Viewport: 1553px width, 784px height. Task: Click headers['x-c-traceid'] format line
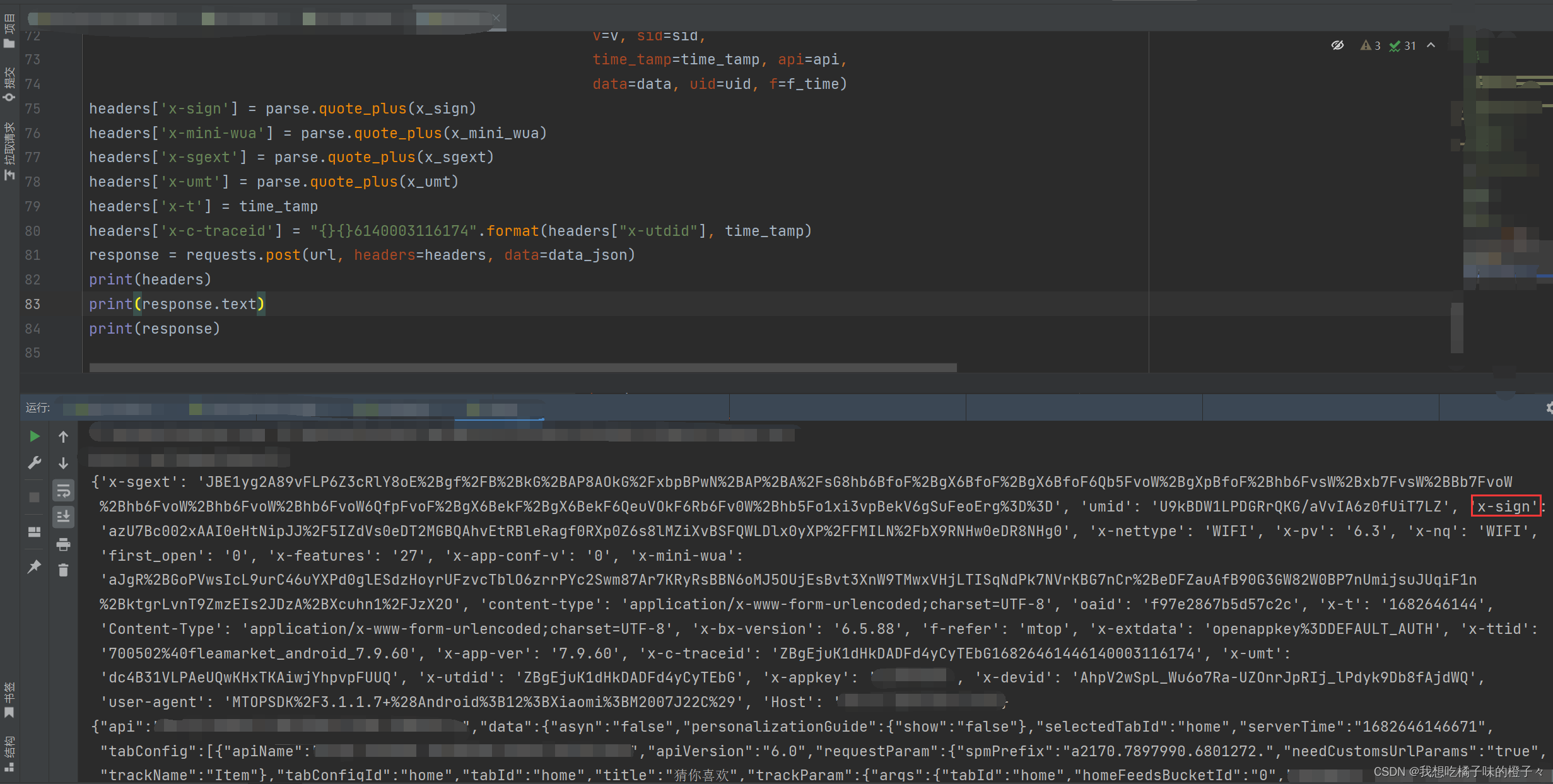click(x=450, y=231)
